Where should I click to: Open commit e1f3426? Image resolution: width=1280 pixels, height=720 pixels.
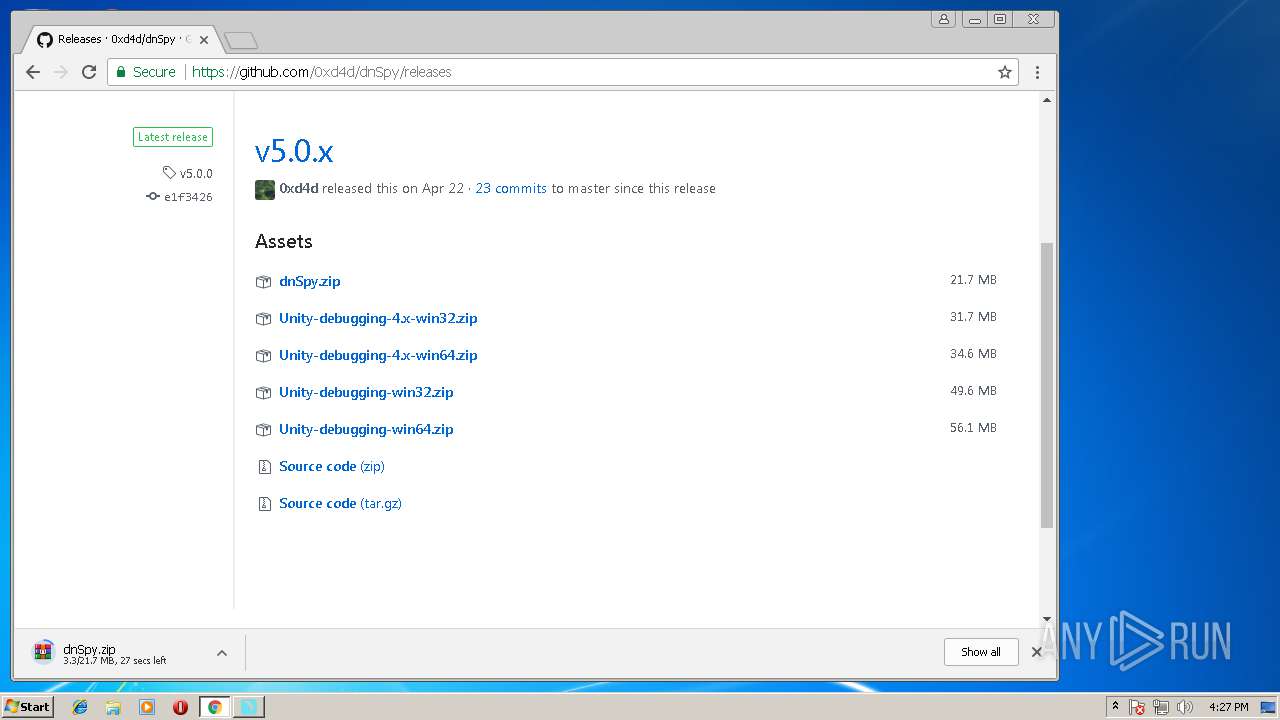click(x=180, y=197)
